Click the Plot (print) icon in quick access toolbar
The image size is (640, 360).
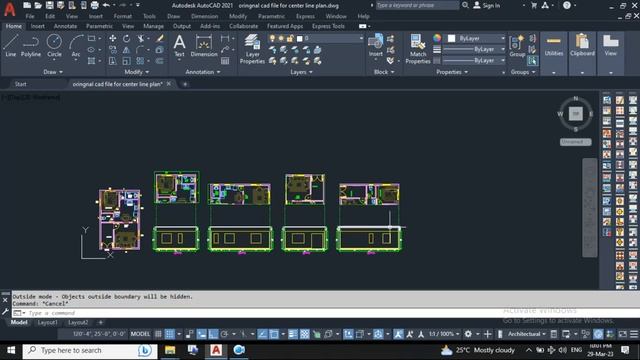[94, 5]
